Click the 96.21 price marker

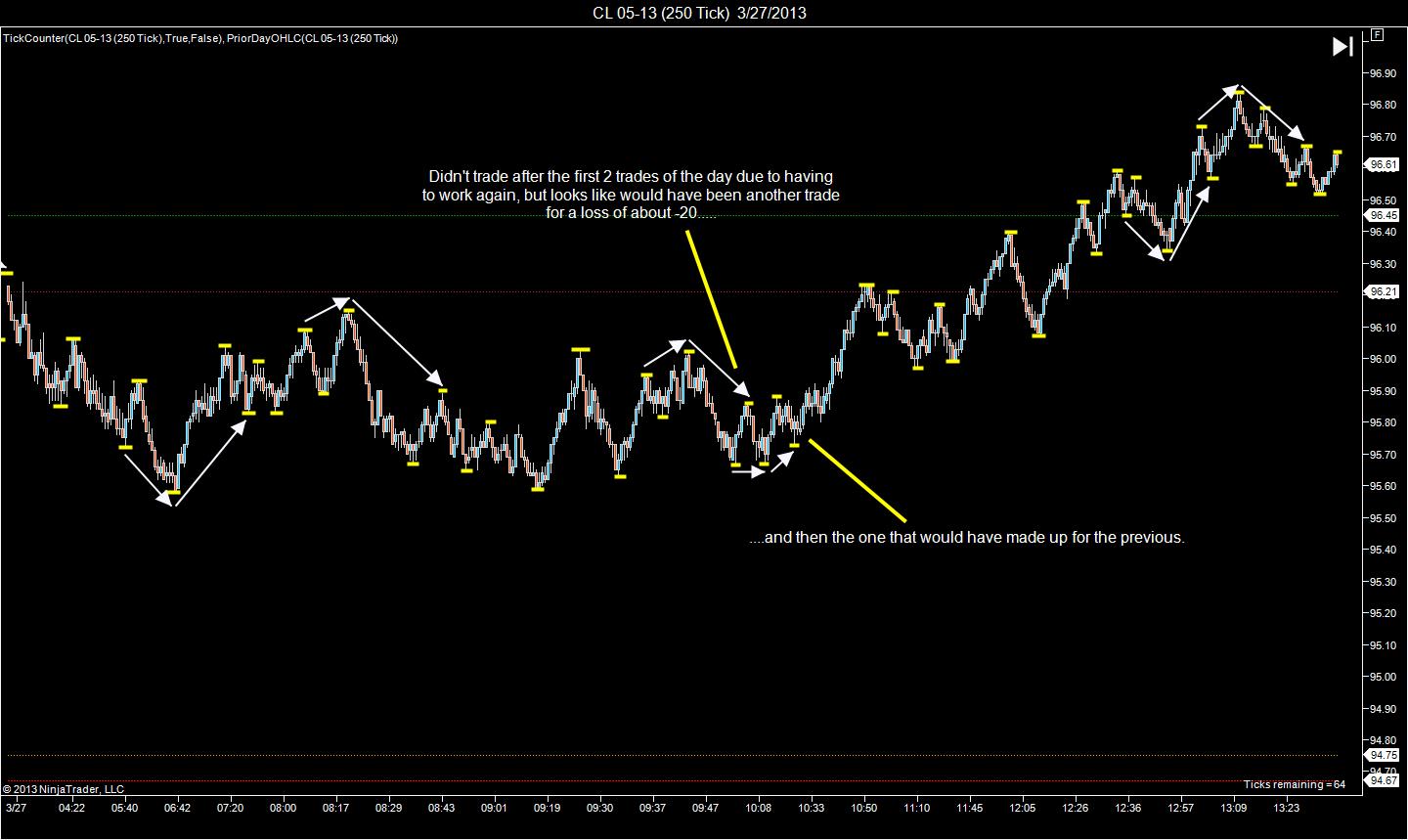pos(1383,291)
